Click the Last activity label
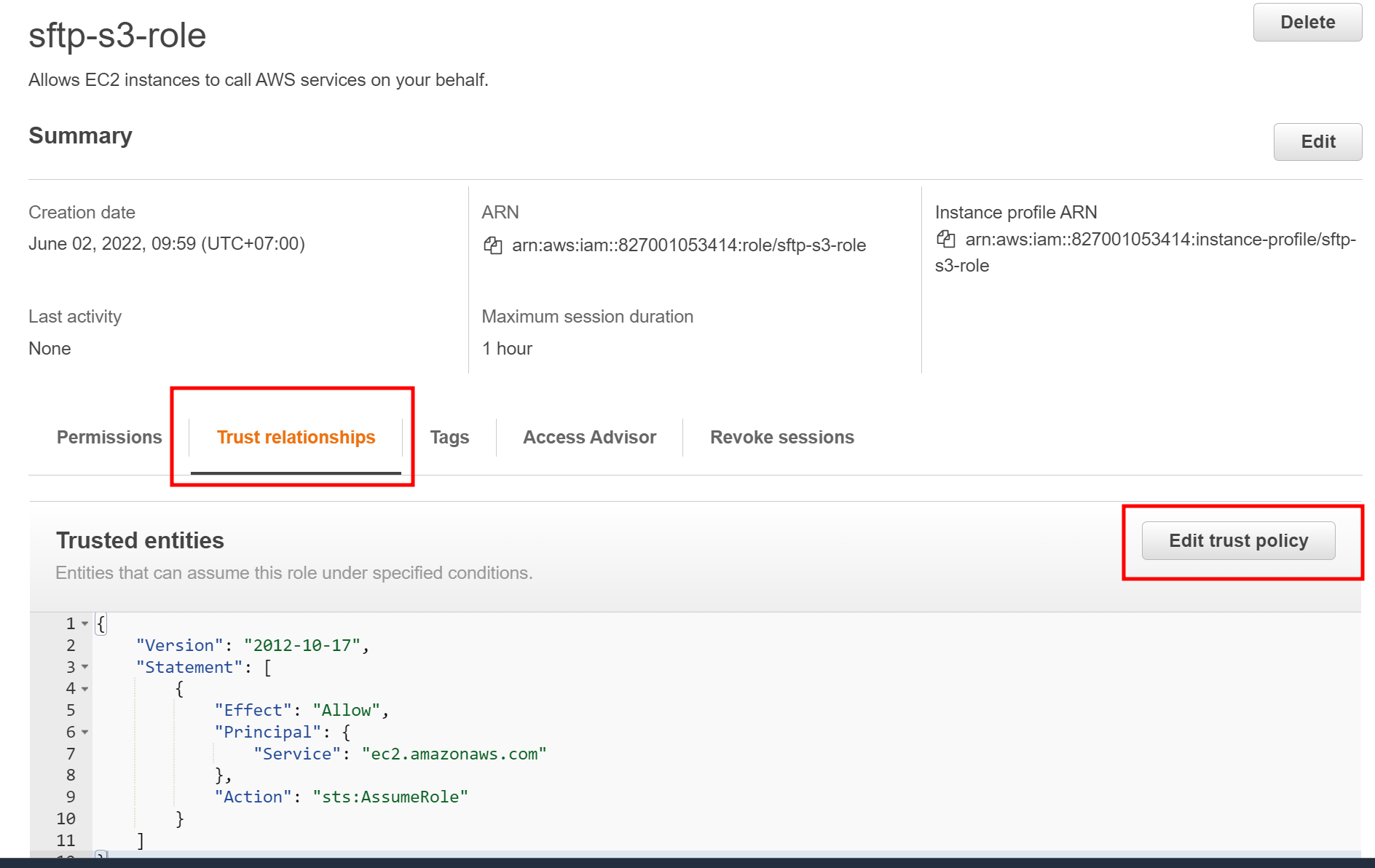Viewport: 1375px width, 868px height. 75,316
